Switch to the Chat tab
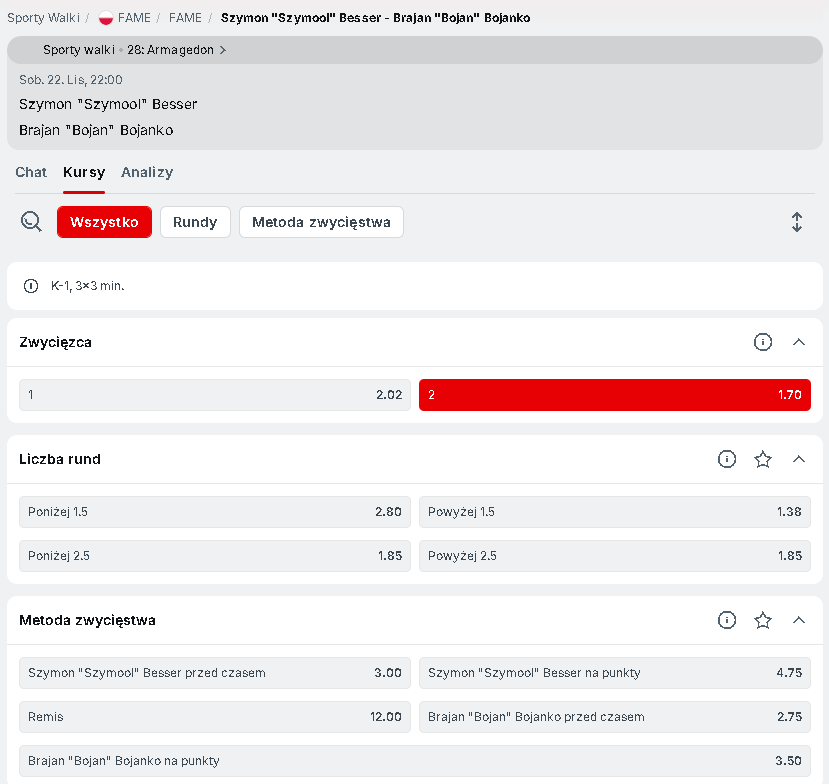Viewport: 829px width, 784px height. point(31,172)
